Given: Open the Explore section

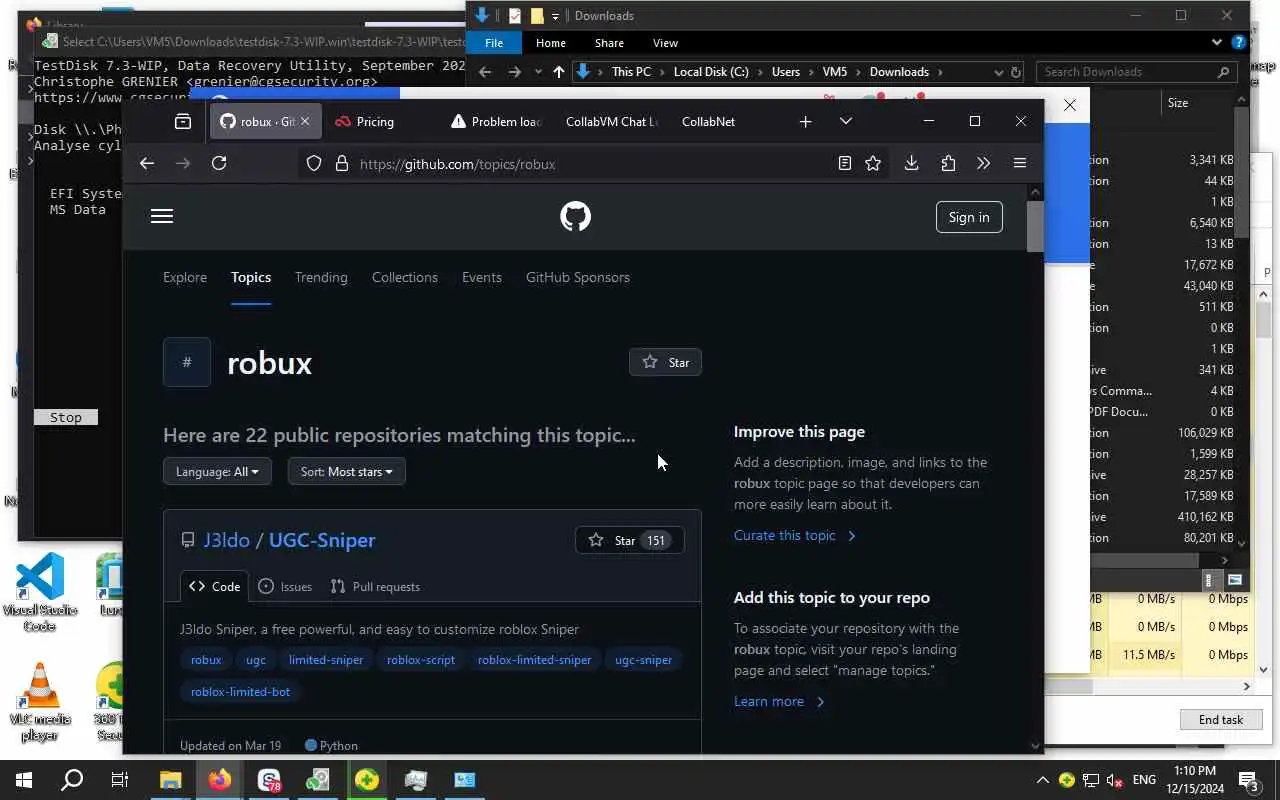Looking at the screenshot, I should (185, 277).
